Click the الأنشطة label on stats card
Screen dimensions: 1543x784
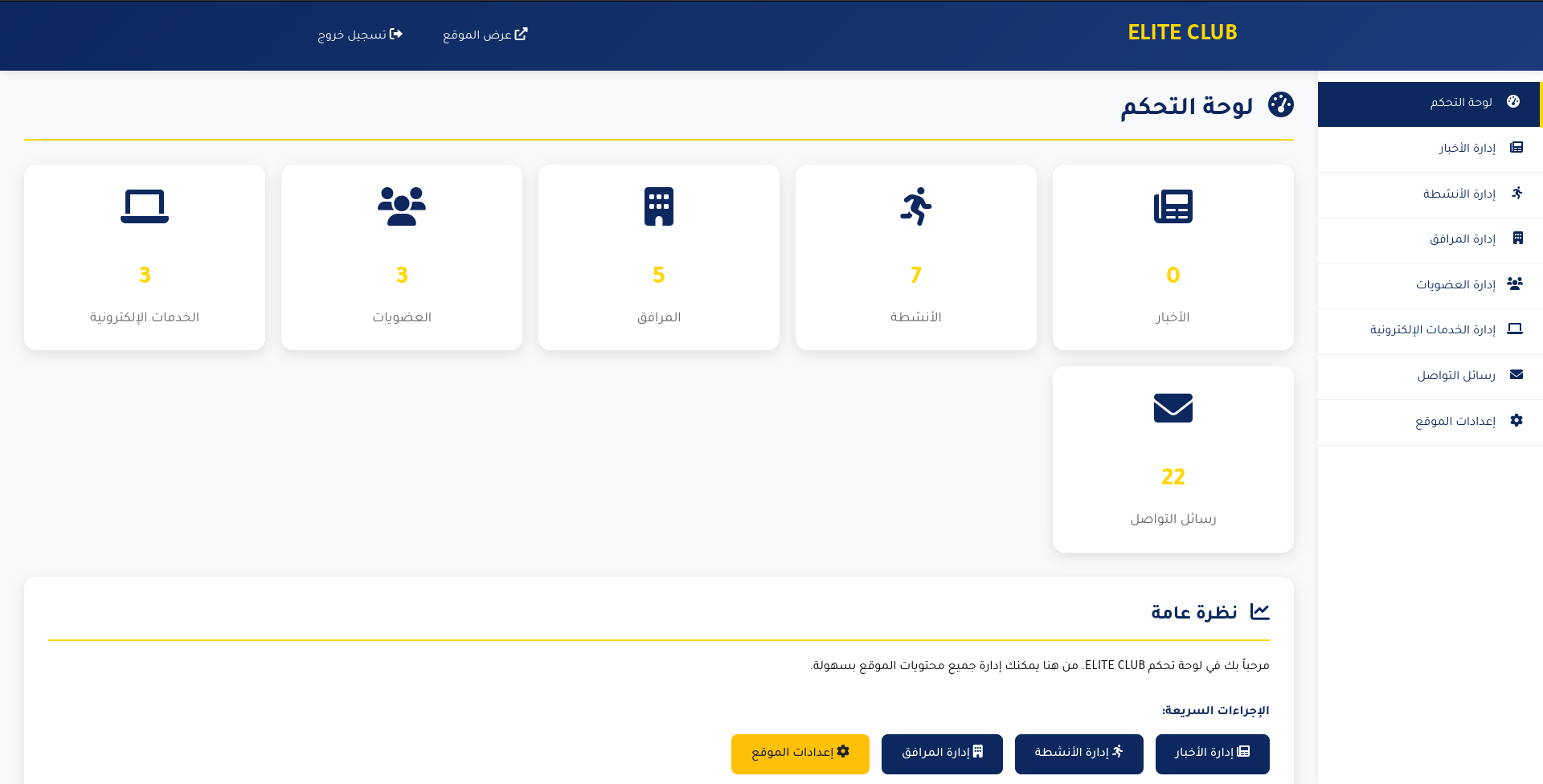(916, 317)
